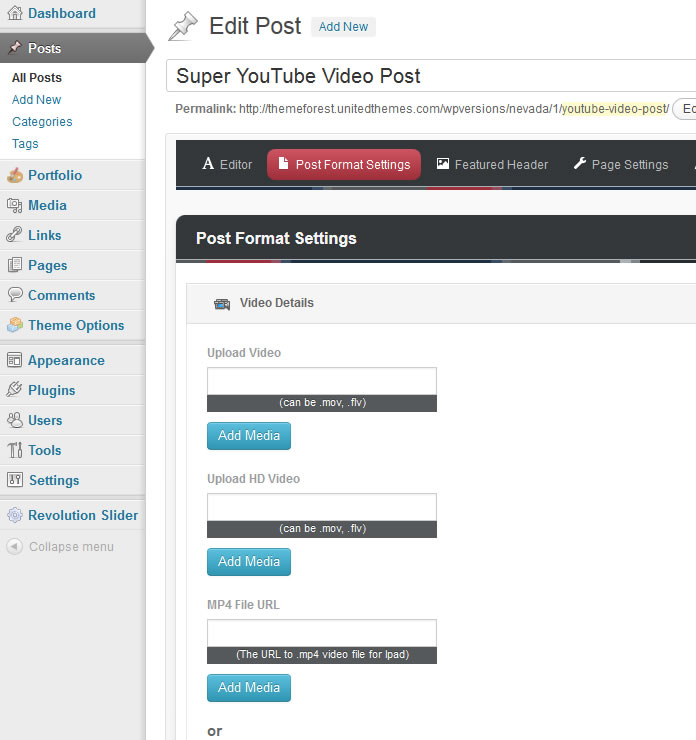Click Add New next to Edit Post
This screenshot has height=740, width=696.
click(343, 27)
